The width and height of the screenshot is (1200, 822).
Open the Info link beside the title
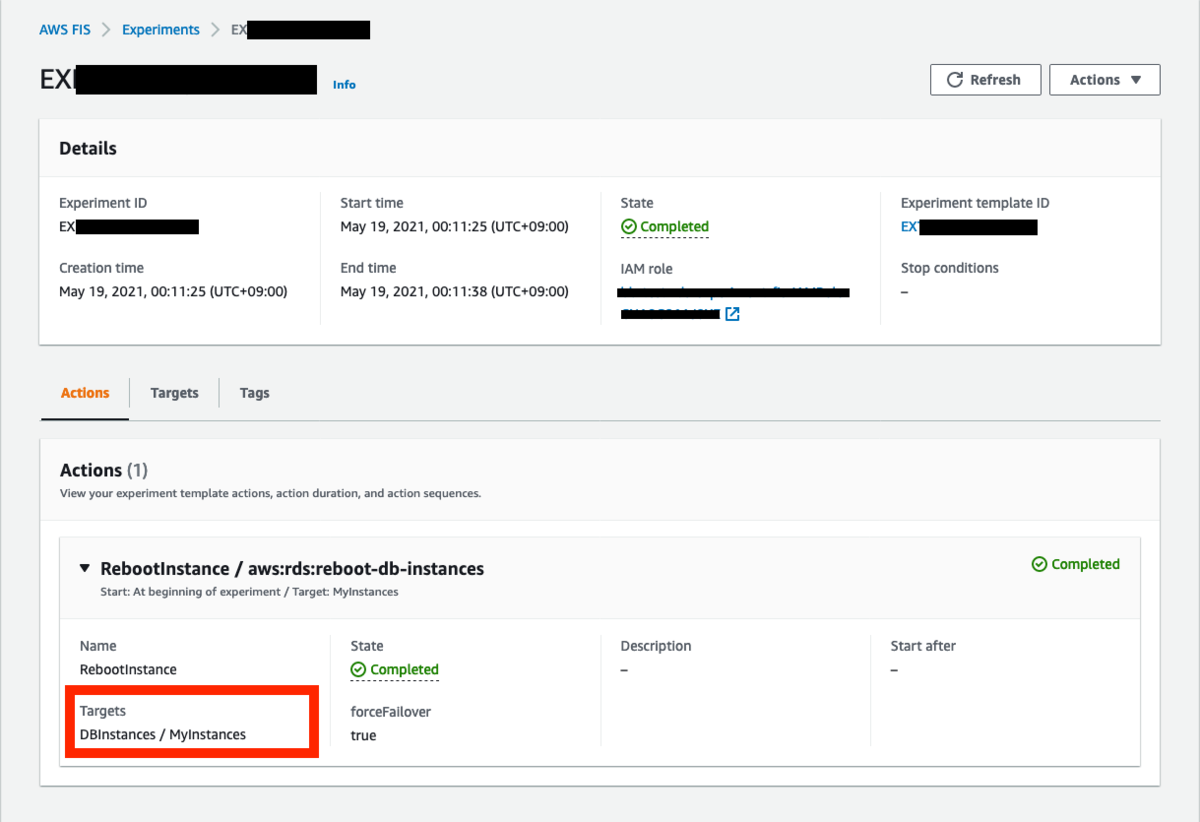[x=344, y=85]
